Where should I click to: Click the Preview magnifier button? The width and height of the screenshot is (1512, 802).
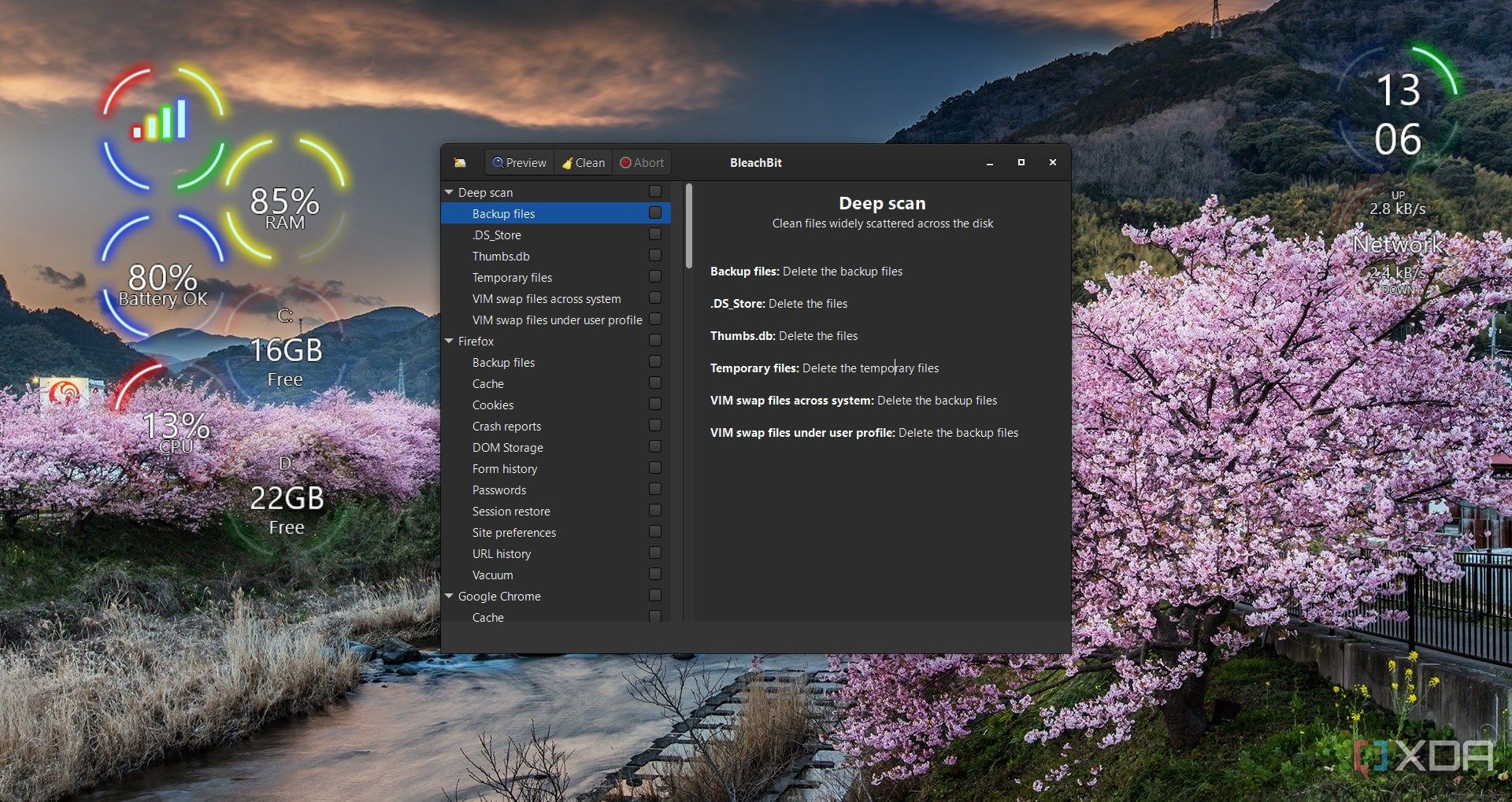coord(519,163)
